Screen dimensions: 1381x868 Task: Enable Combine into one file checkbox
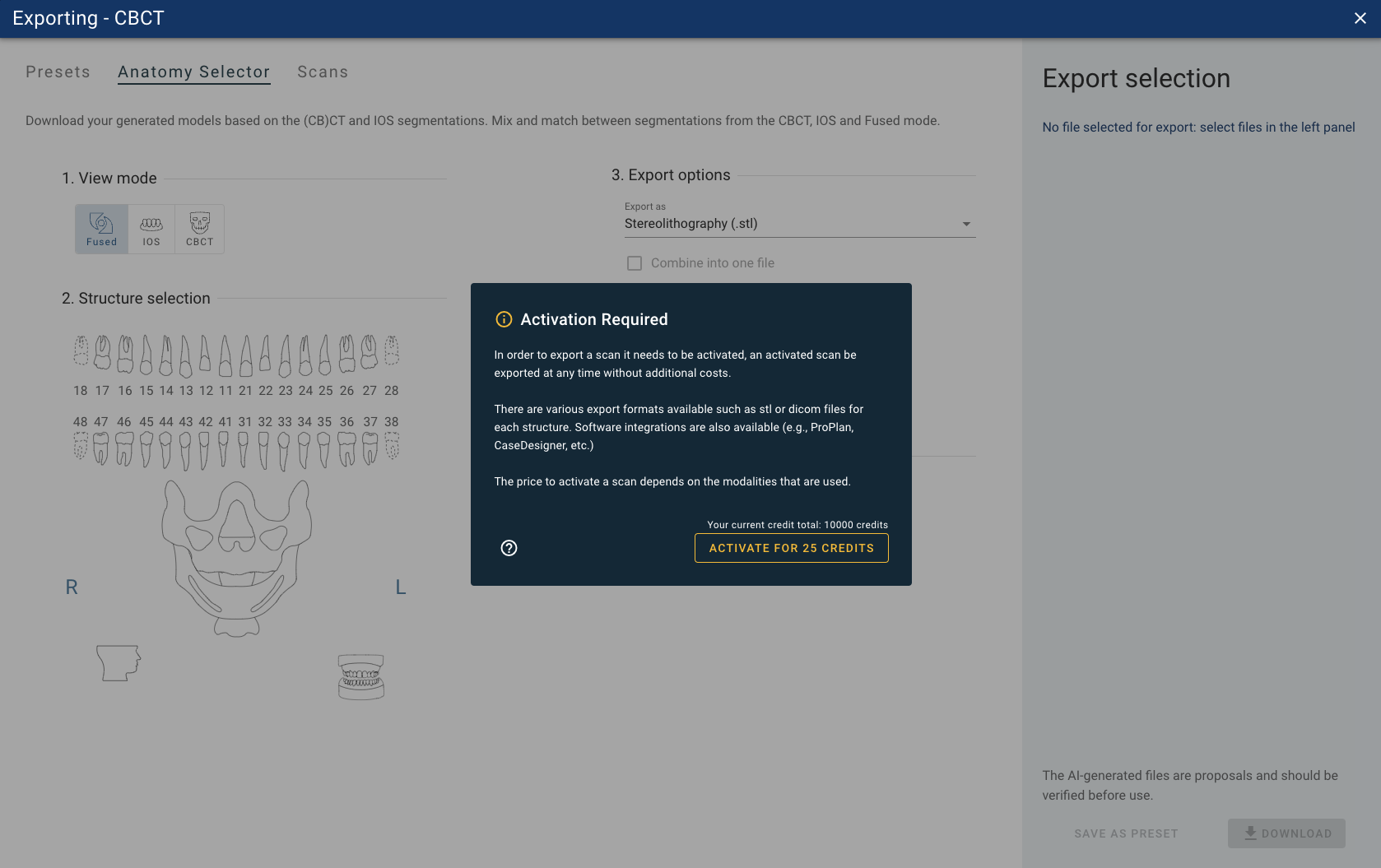[x=635, y=263]
